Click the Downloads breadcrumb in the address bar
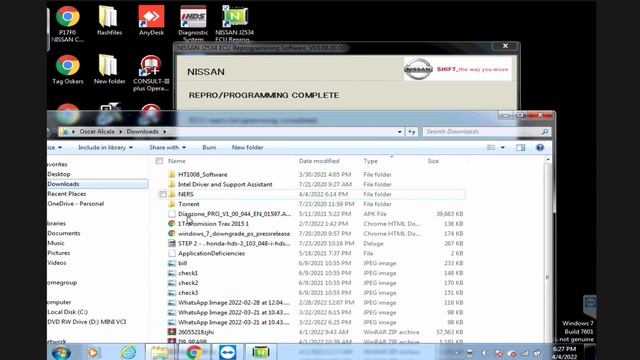The width and height of the screenshot is (640, 360). pos(142,131)
